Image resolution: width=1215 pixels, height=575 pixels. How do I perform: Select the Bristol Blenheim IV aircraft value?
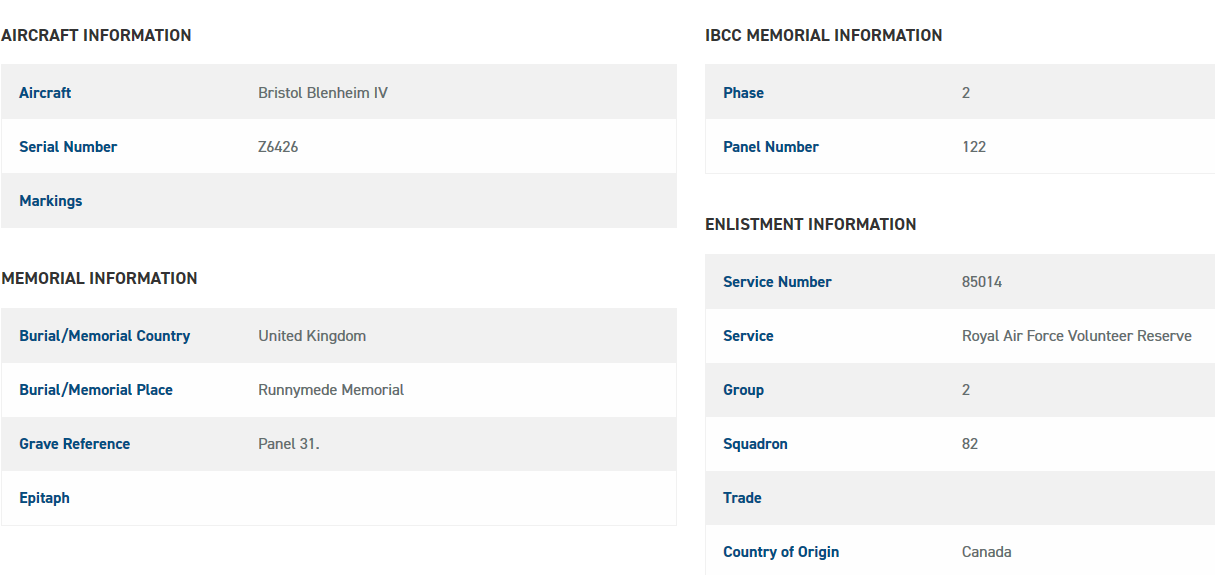[323, 93]
